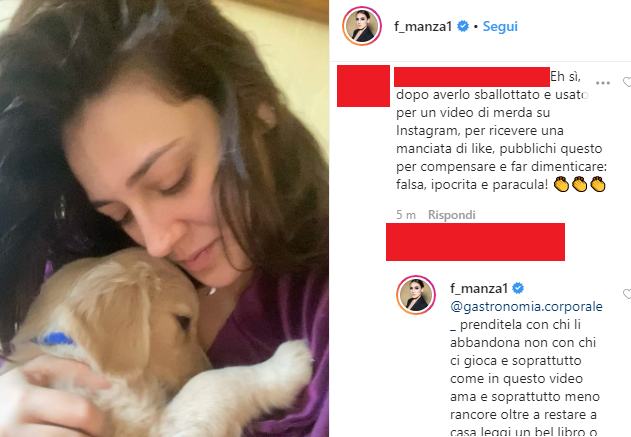Follow the account via Segui
Screen dimensions: 631x437
pos(500,27)
